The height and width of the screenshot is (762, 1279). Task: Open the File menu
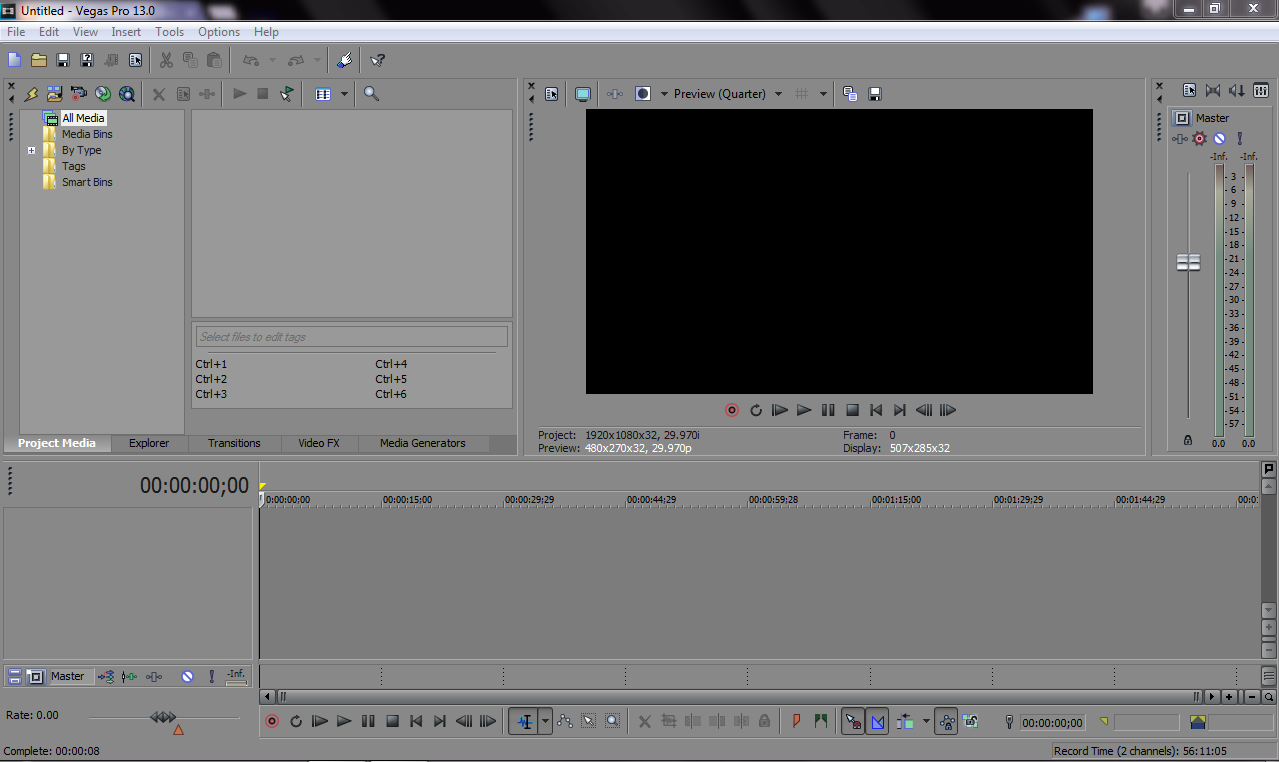pos(16,32)
